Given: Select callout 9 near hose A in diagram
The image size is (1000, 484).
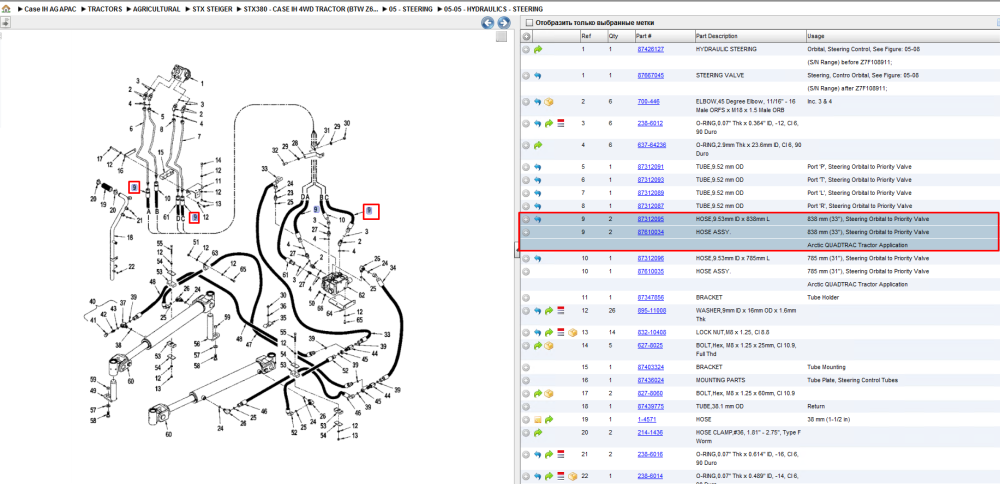Looking at the screenshot, I should [134, 187].
